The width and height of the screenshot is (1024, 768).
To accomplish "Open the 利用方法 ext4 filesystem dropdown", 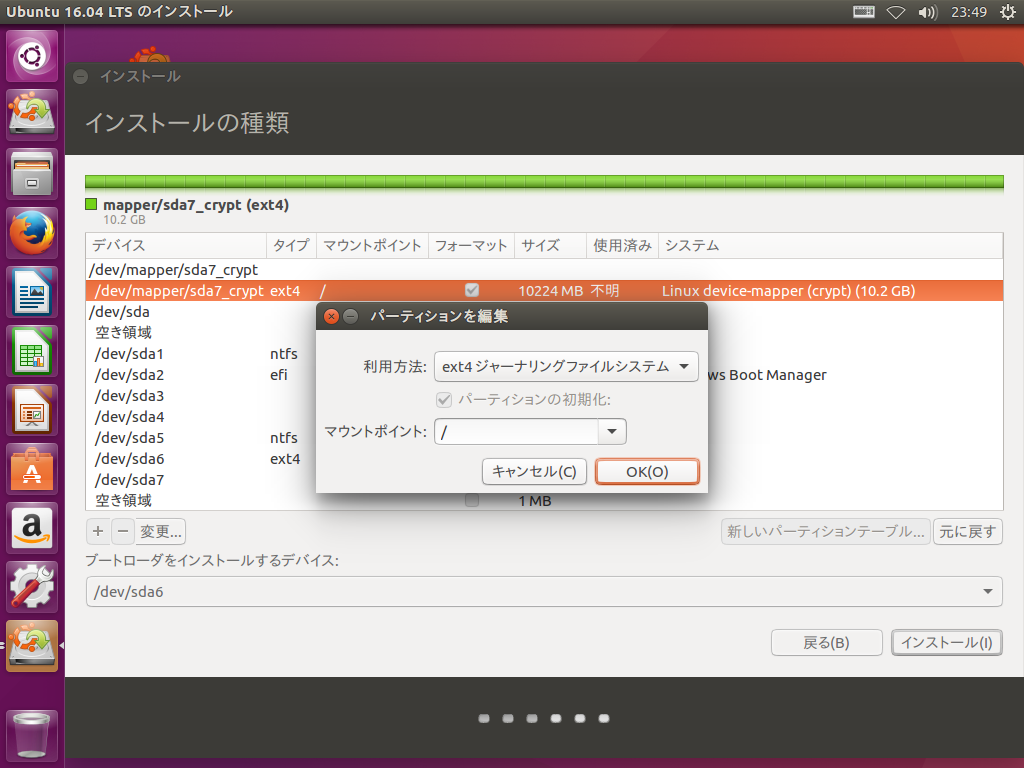I will pos(566,366).
